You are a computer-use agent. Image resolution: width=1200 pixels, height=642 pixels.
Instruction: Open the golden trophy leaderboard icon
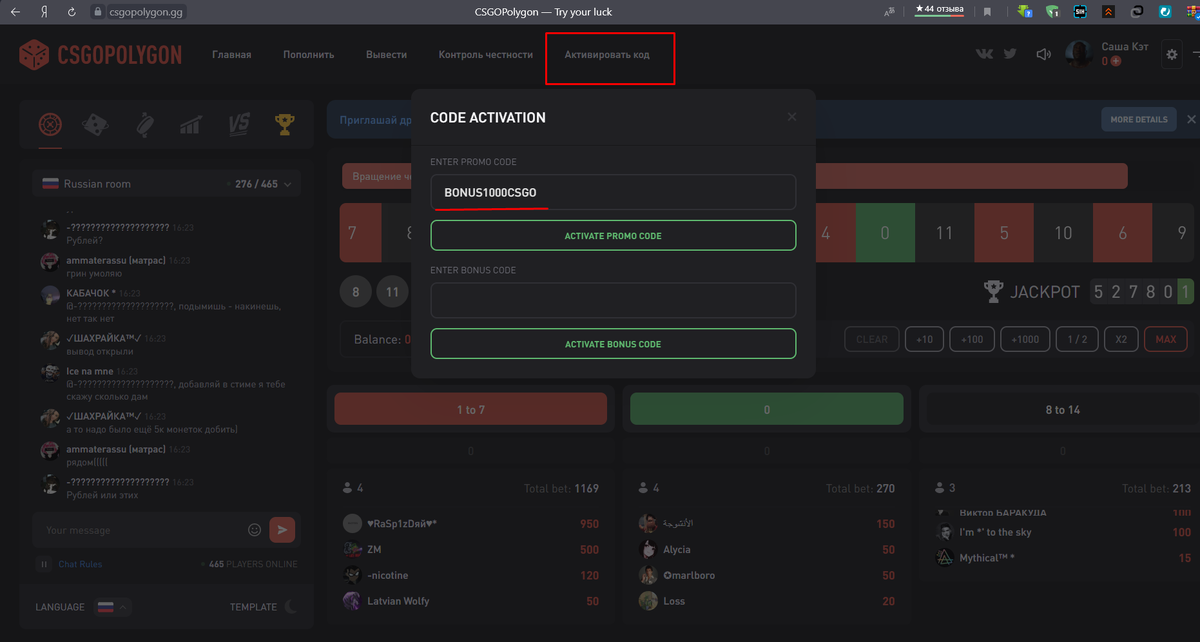click(285, 125)
